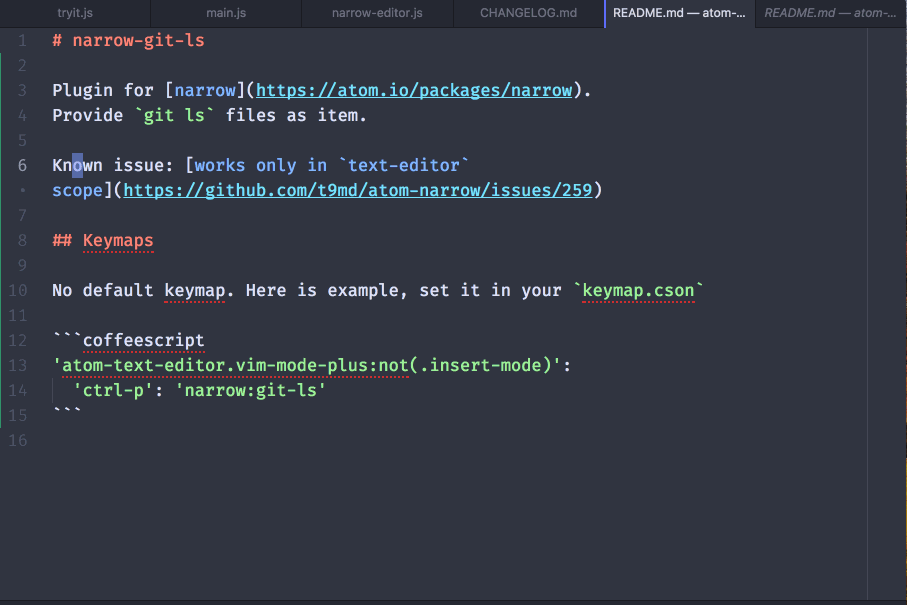The image size is (907, 605).
Task: Click 'No default keymap.' sentence start
Action: [x=143, y=290]
